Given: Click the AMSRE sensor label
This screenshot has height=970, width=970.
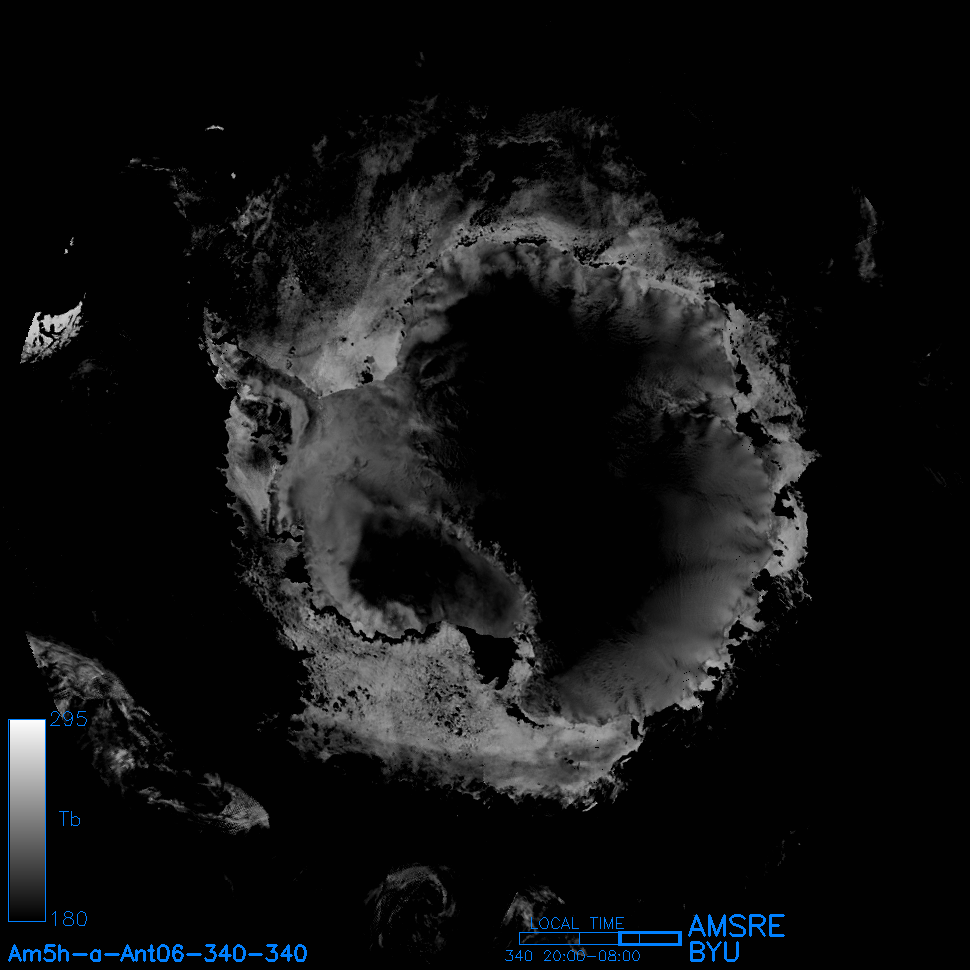Looking at the screenshot, I should 736,926.
